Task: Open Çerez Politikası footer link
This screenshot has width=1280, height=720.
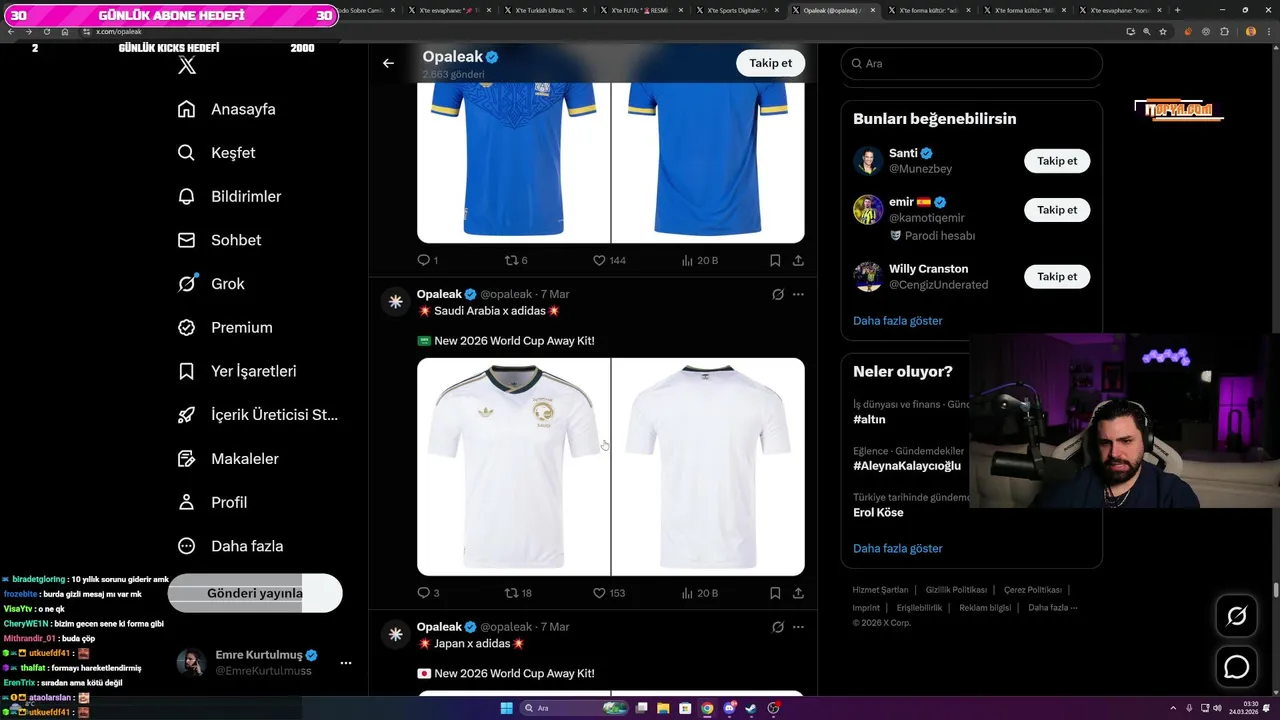Action: click(1033, 590)
